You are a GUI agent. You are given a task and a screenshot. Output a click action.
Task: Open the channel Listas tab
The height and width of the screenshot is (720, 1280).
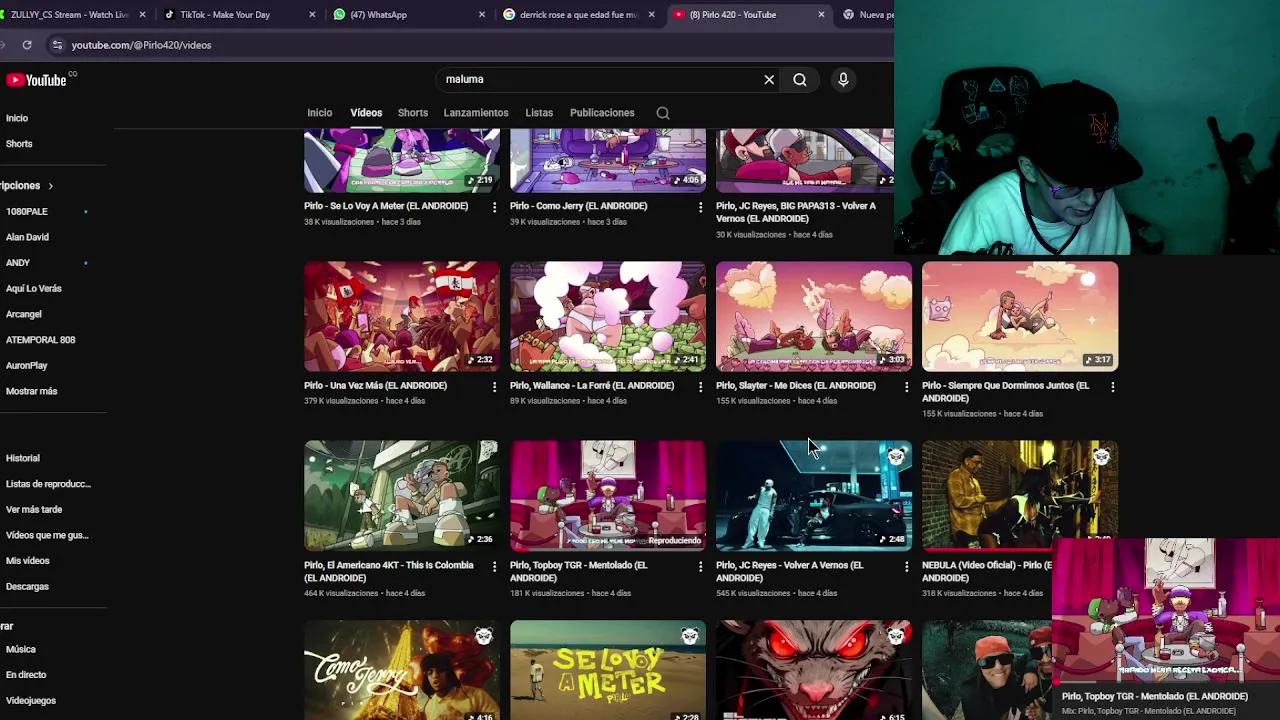(539, 113)
